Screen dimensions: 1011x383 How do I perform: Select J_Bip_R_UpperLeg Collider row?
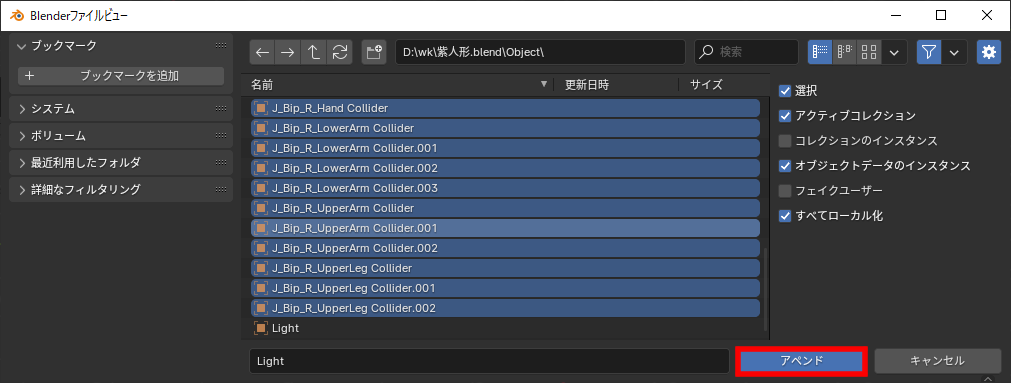click(x=505, y=268)
